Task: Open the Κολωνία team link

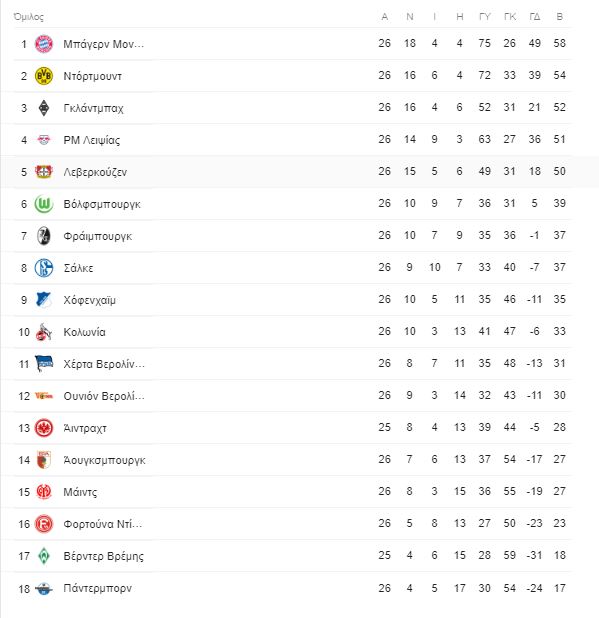Action: coord(84,332)
